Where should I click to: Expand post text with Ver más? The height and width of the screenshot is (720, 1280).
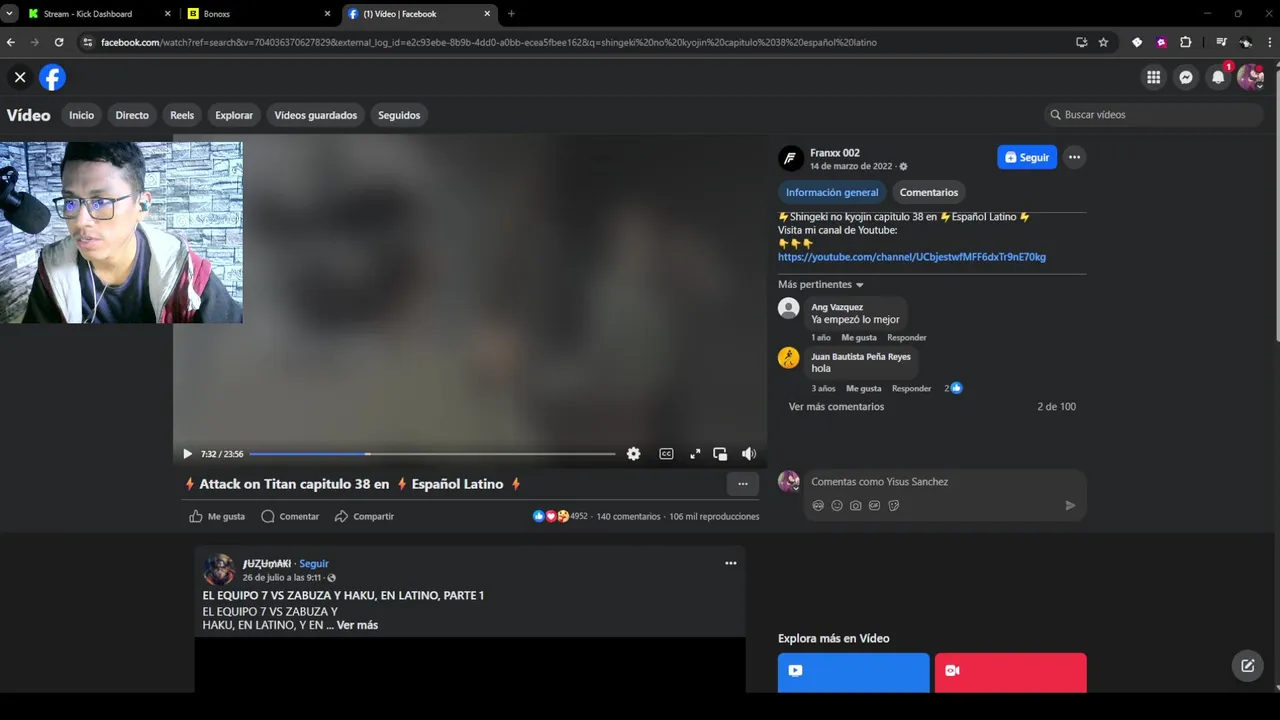(357, 625)
